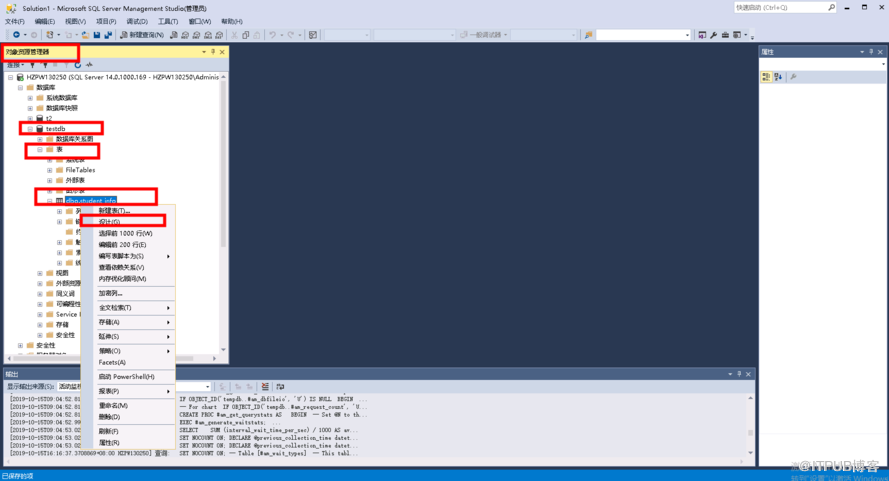Image resolution: width=889 pixels, height=481 pixels.
Task: Collapse the testdb database node
Action: [x=30, y=129]
